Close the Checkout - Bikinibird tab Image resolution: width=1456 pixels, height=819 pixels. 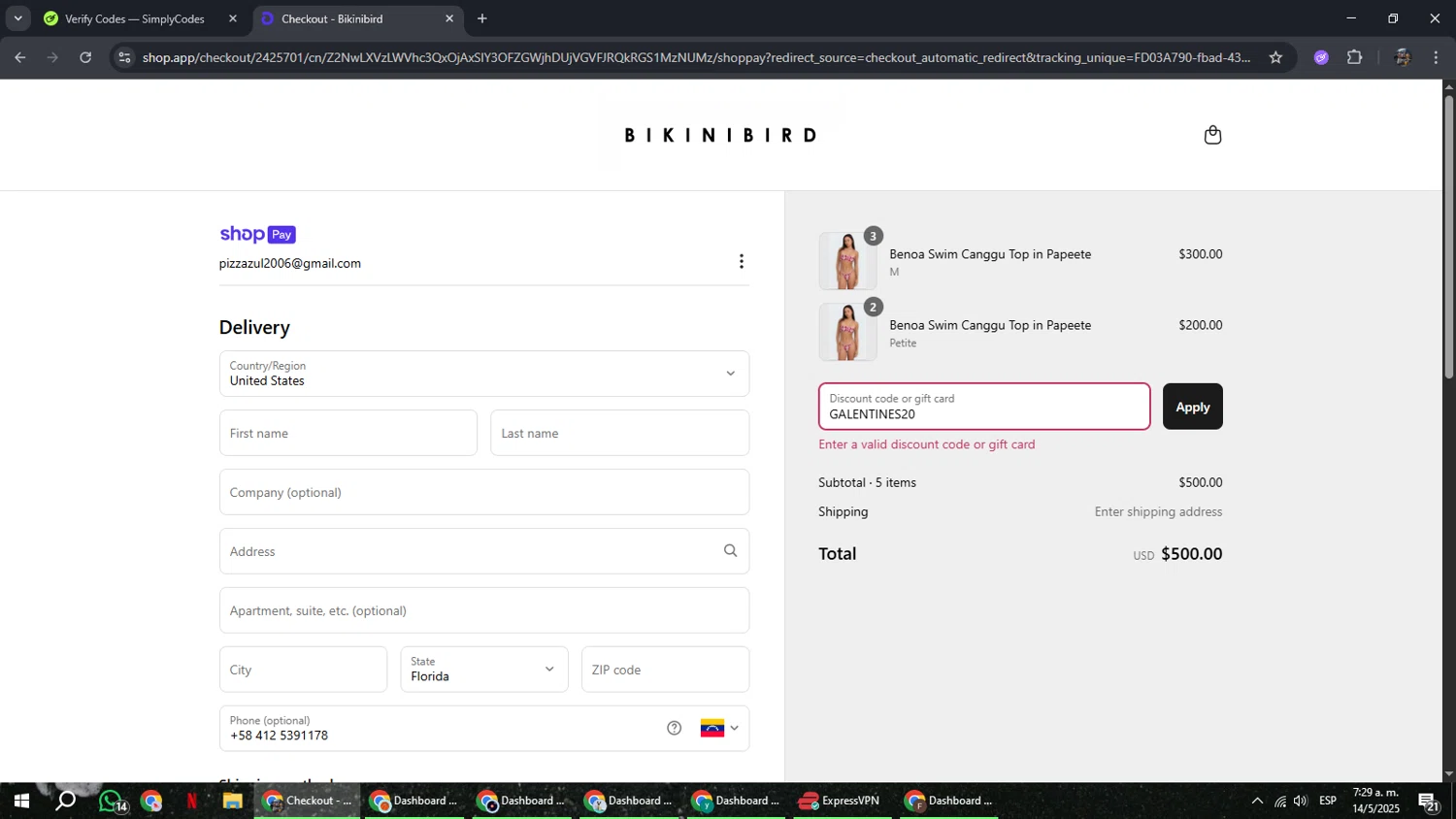click(x=449, y=18)
